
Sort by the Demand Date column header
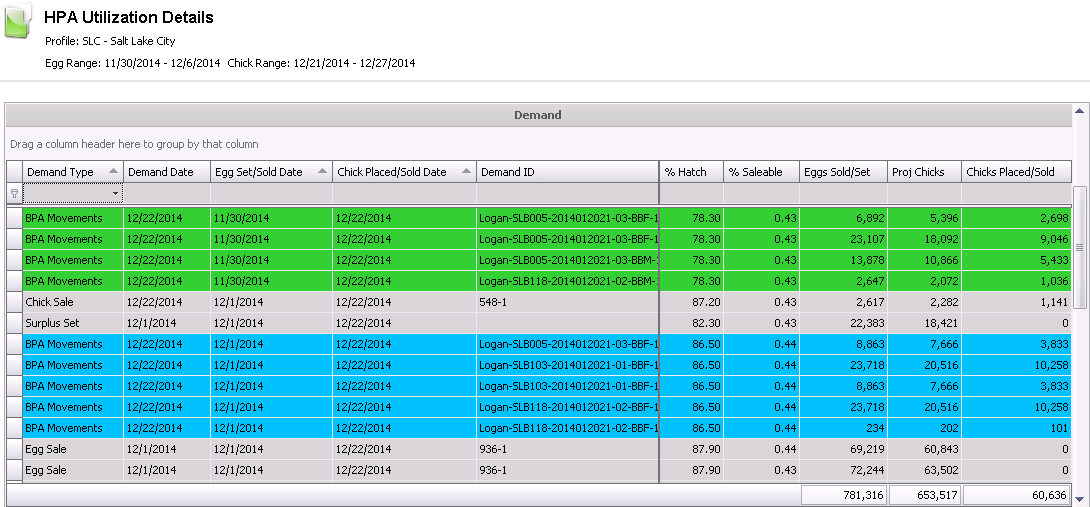pyautogui.click(x=166, y=172)
